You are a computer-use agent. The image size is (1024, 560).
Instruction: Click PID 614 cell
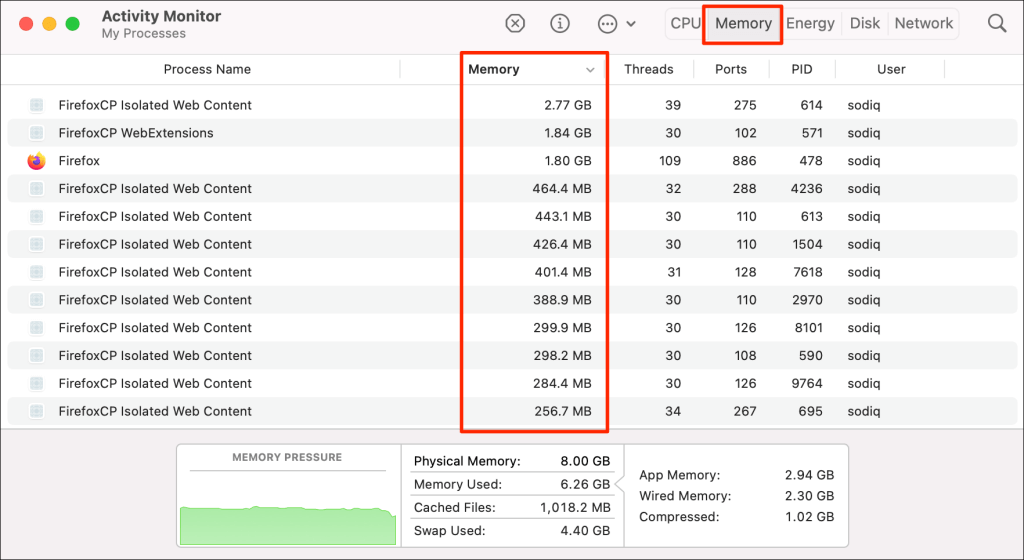click(811, 105)
